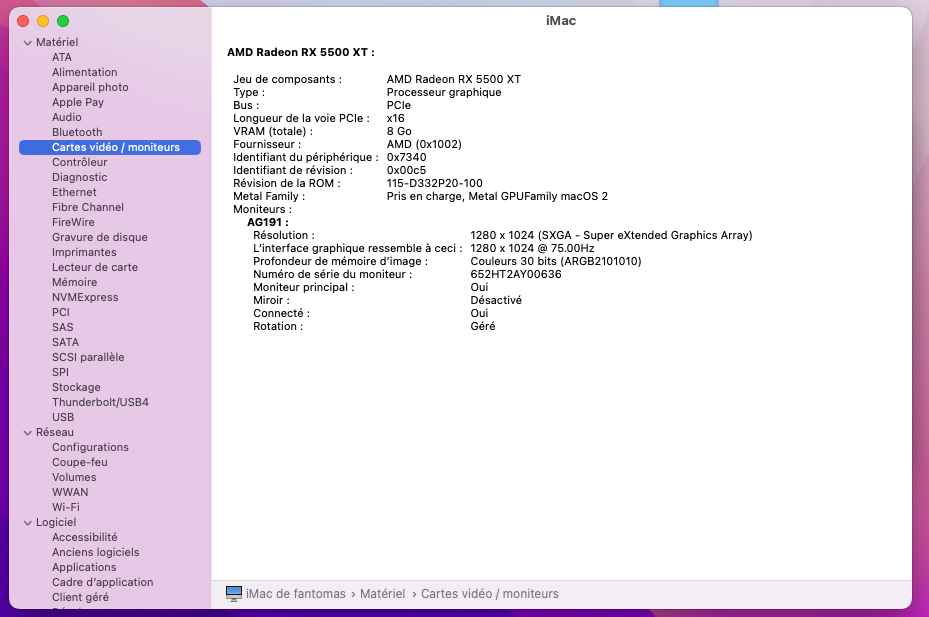This screenshot has height=617, width=929.
Task: Select Bluetooth in the sidebar
Action: pyautogui.click(x=77, y=132)
